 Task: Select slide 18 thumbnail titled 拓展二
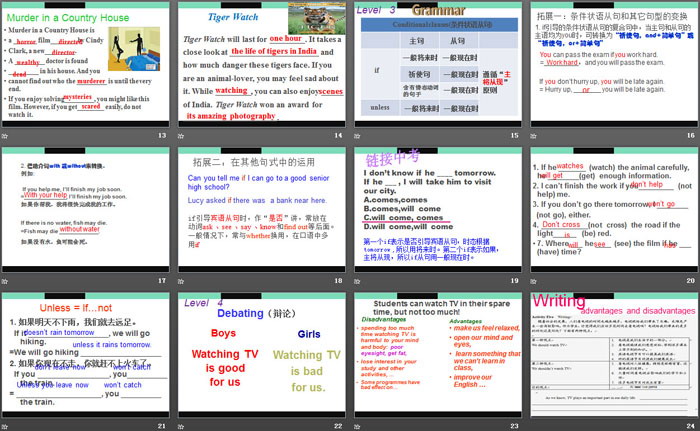pos(262,210)
